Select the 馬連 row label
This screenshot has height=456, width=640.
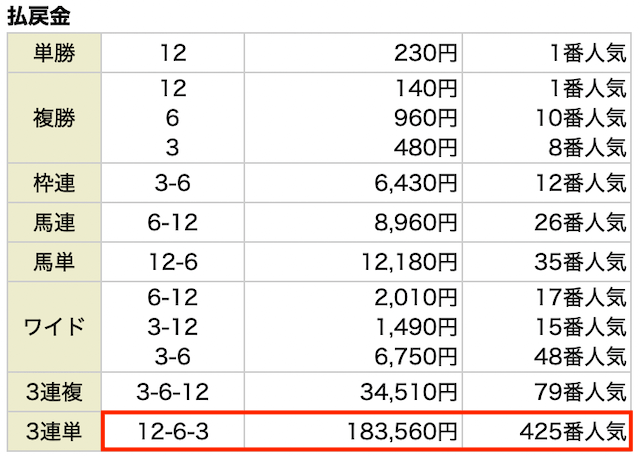(54, 222)
